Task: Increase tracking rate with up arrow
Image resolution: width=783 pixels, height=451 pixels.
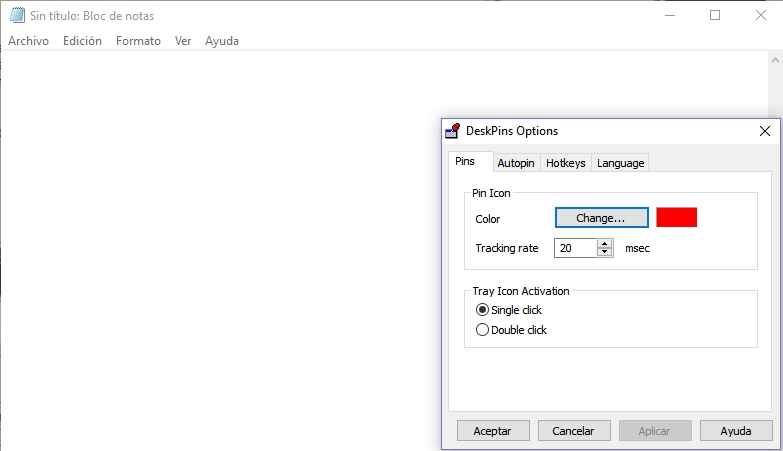Action: (605, 244)
